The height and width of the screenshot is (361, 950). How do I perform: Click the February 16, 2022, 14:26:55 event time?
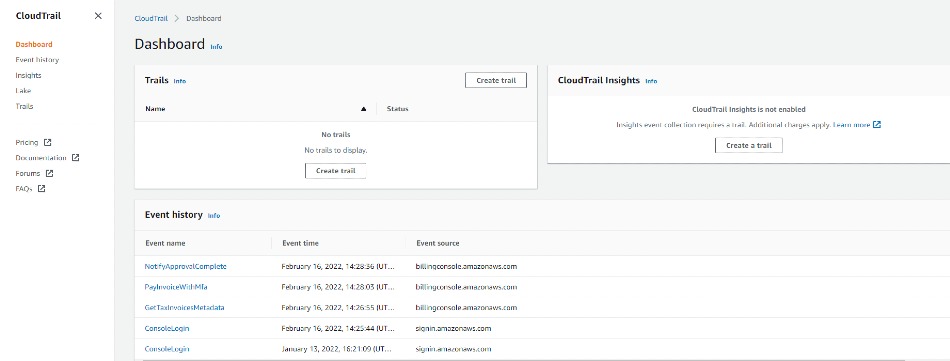click(338, 308)
